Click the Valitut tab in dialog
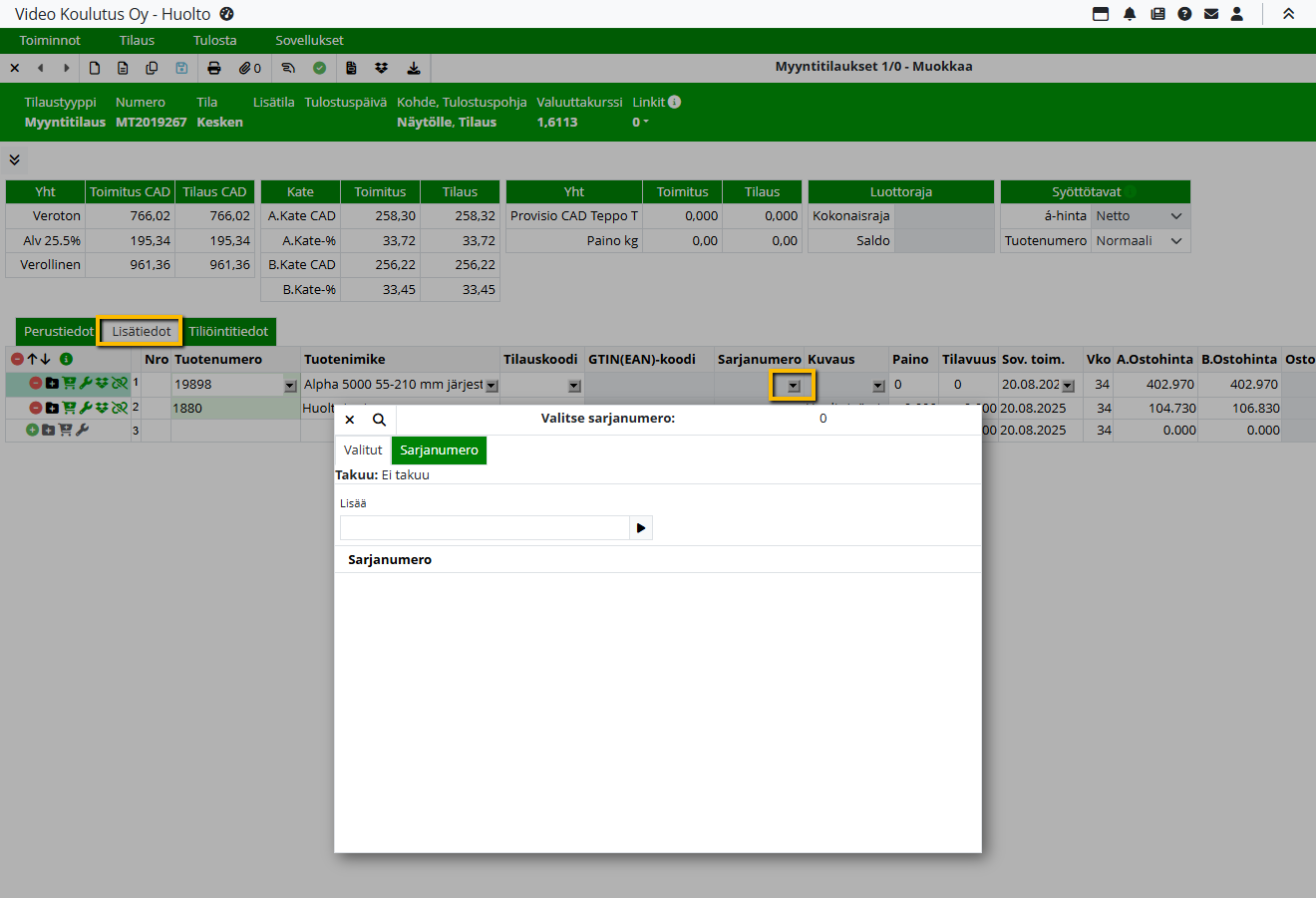The width and height of the screenshot is (1316, 898). pyautogui.click(x=363, y=450)
